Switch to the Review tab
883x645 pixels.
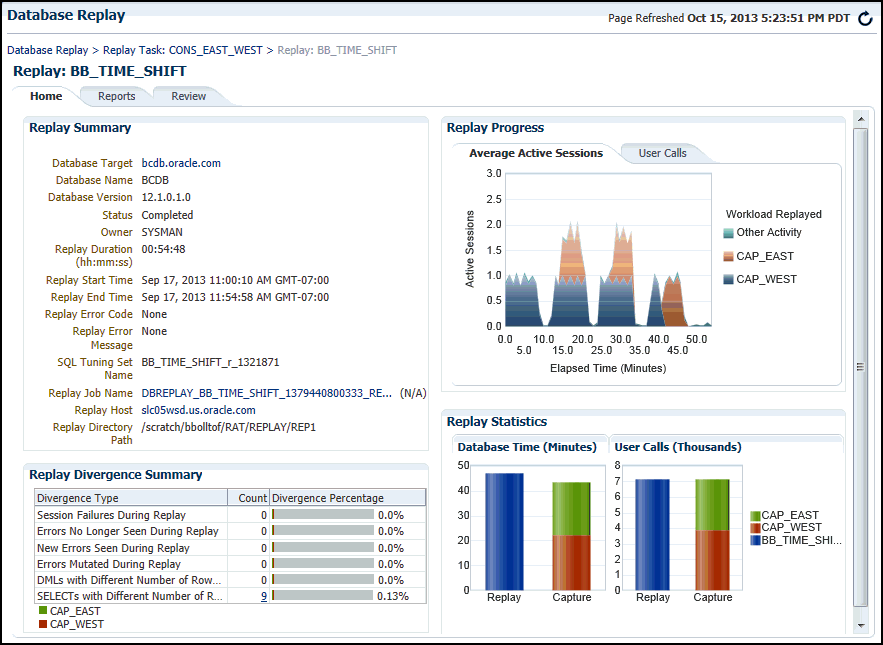pyautogui.click(x=188, y=96)
